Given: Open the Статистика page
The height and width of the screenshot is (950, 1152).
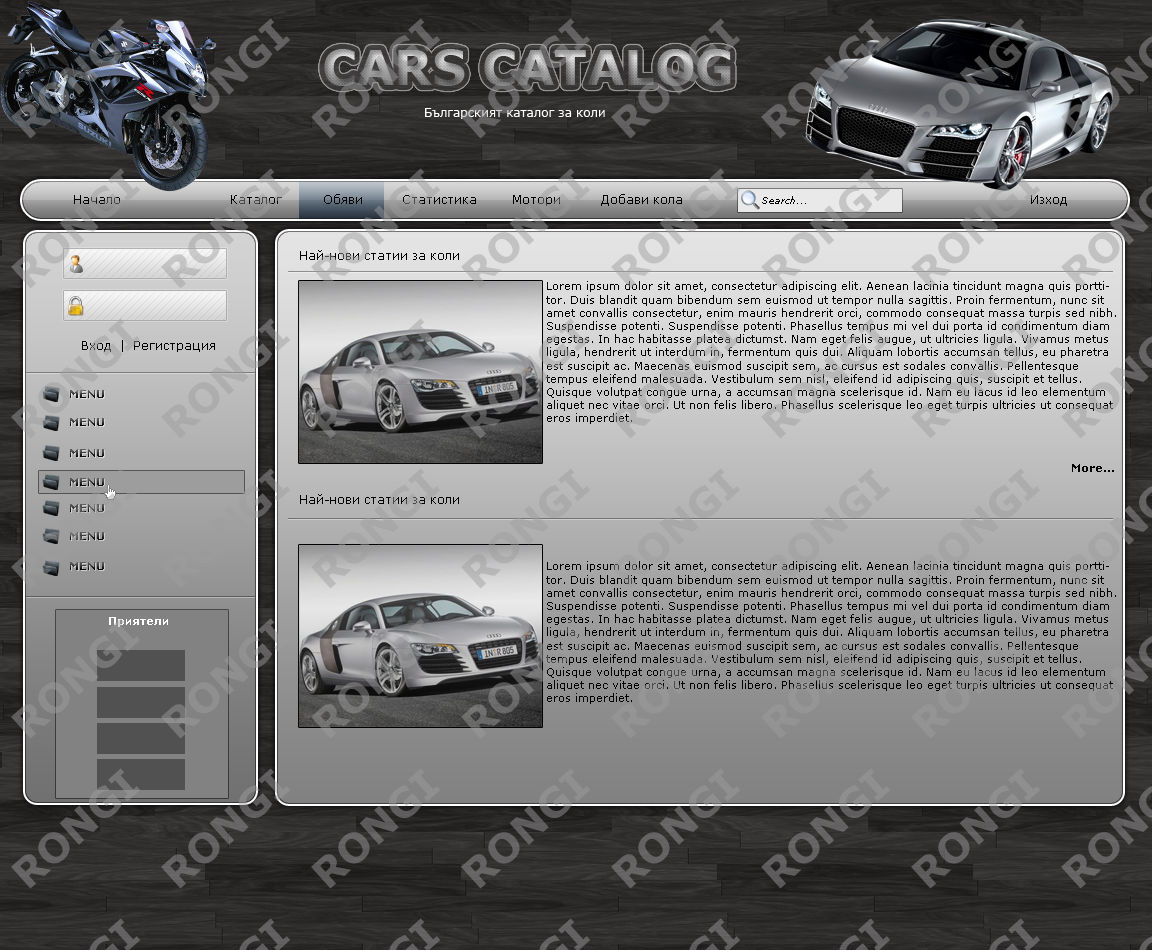Looking at the screenshot, I should pyautogui.click(x=439, y=200).
